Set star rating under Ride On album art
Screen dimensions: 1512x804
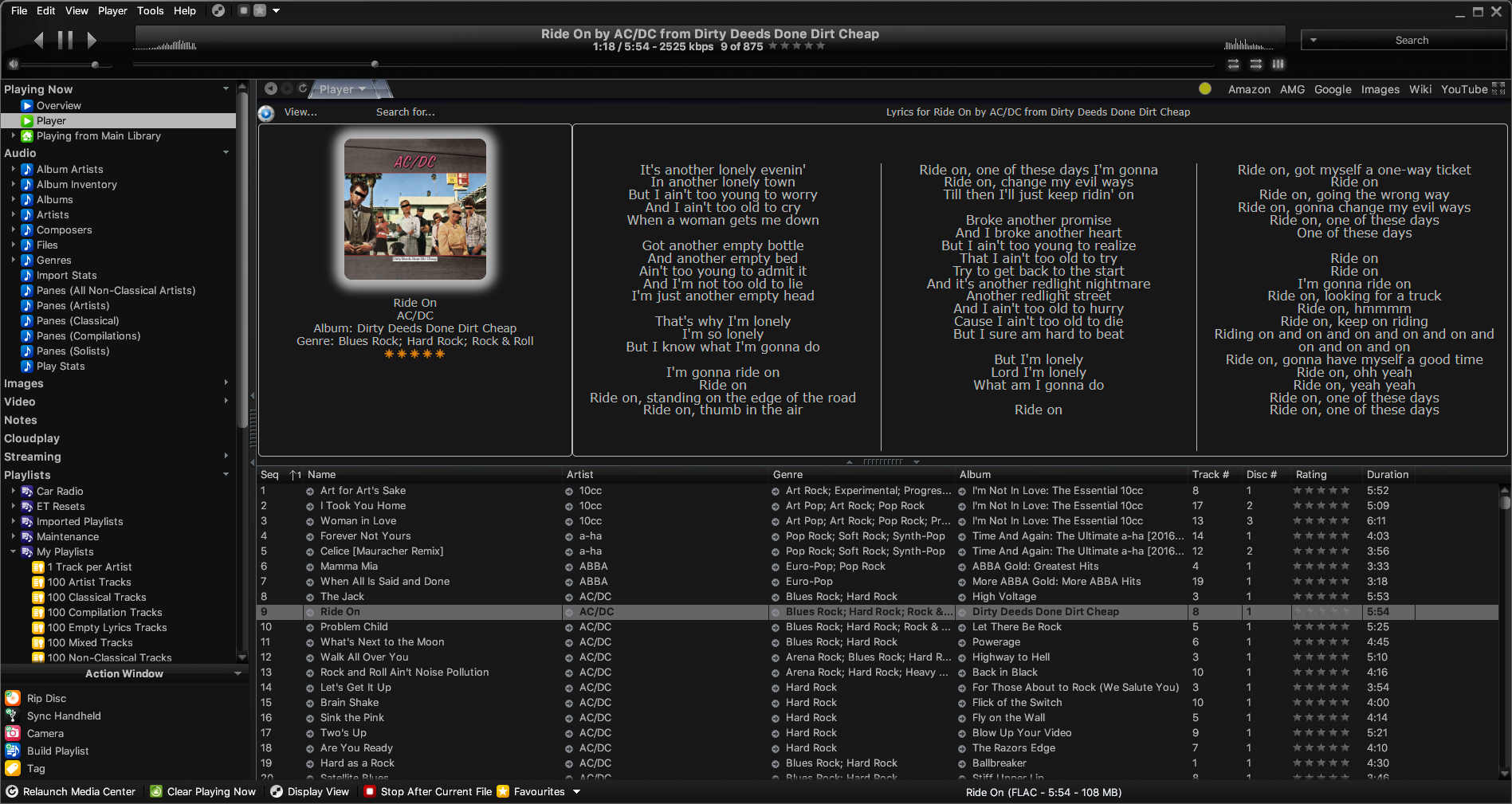[414, 354]
